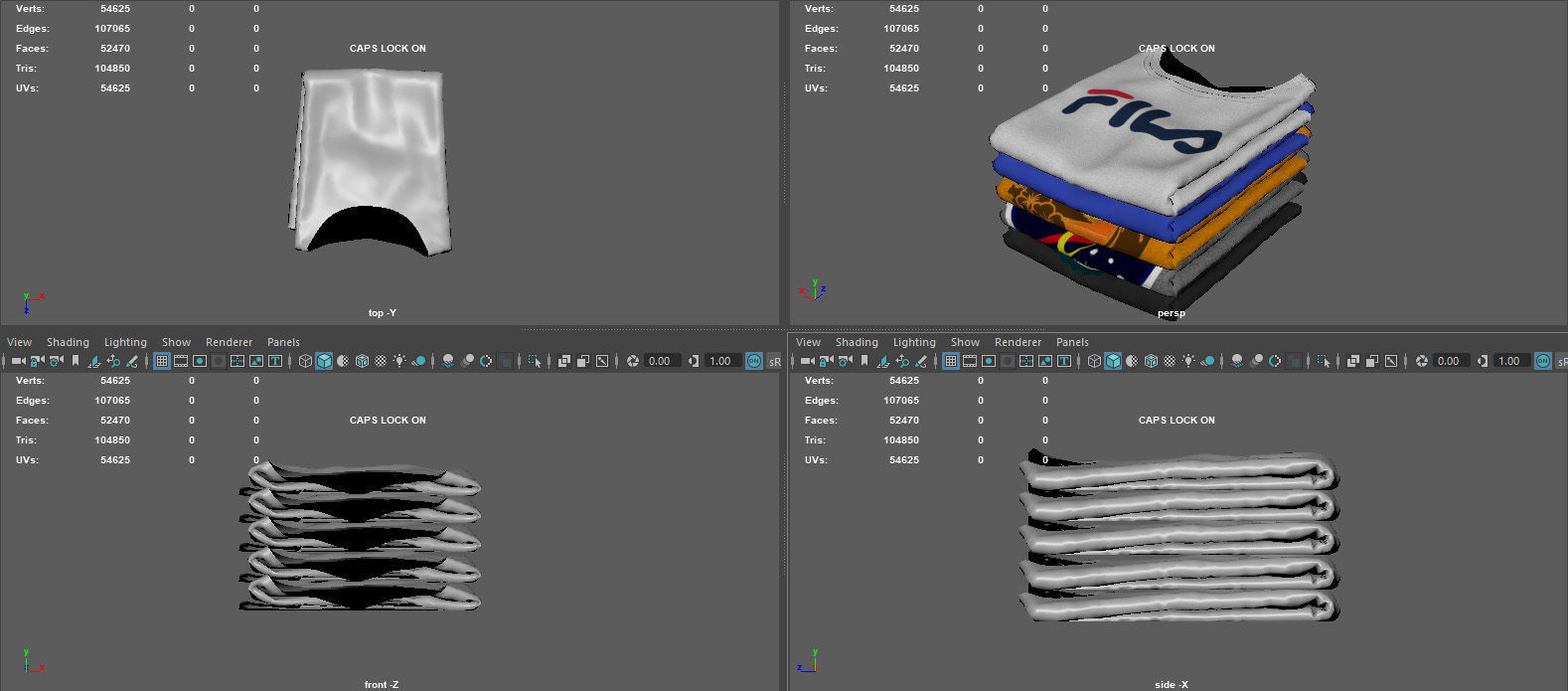This screenshot has width=1568, height=691.
Task: Click Use Default Material icon in front view toolbar
Action: pos(343,361)
